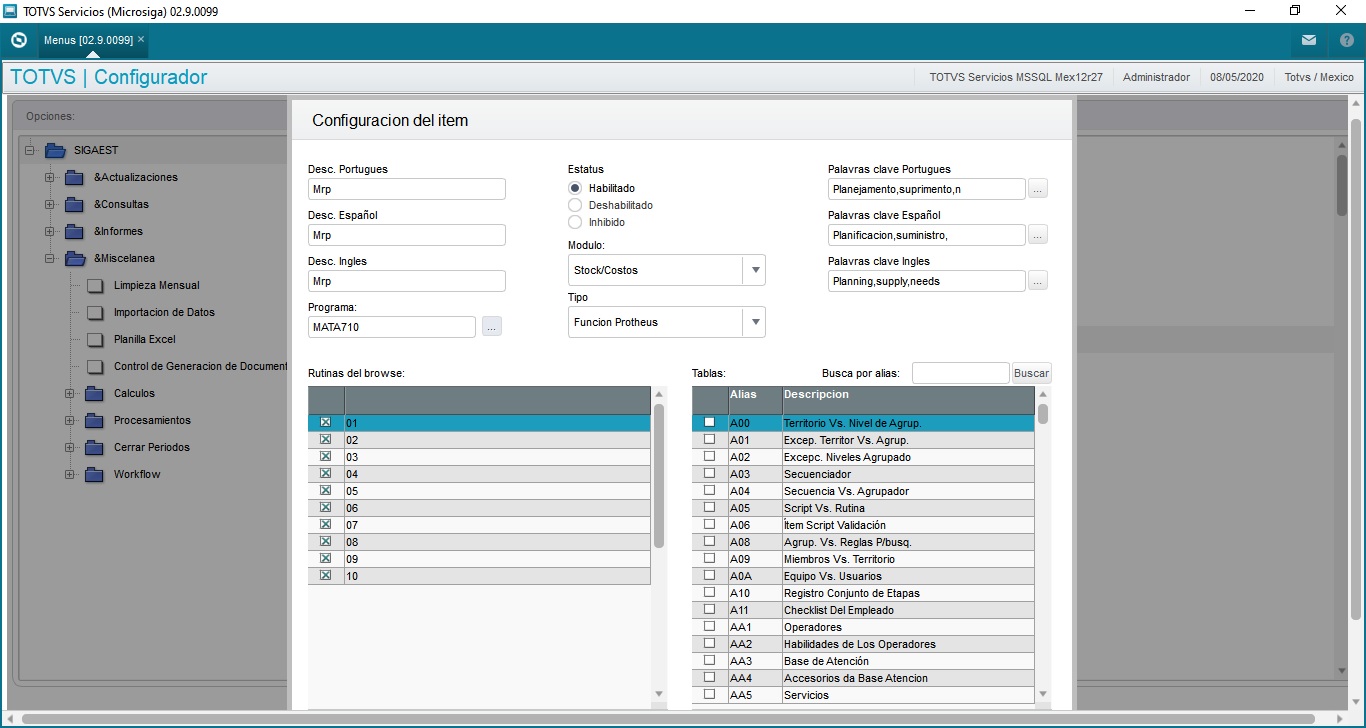Expand the Procesamientos tree node
Image resolution: width=1366 pixels, height=728 pixels.
(70, 420)
